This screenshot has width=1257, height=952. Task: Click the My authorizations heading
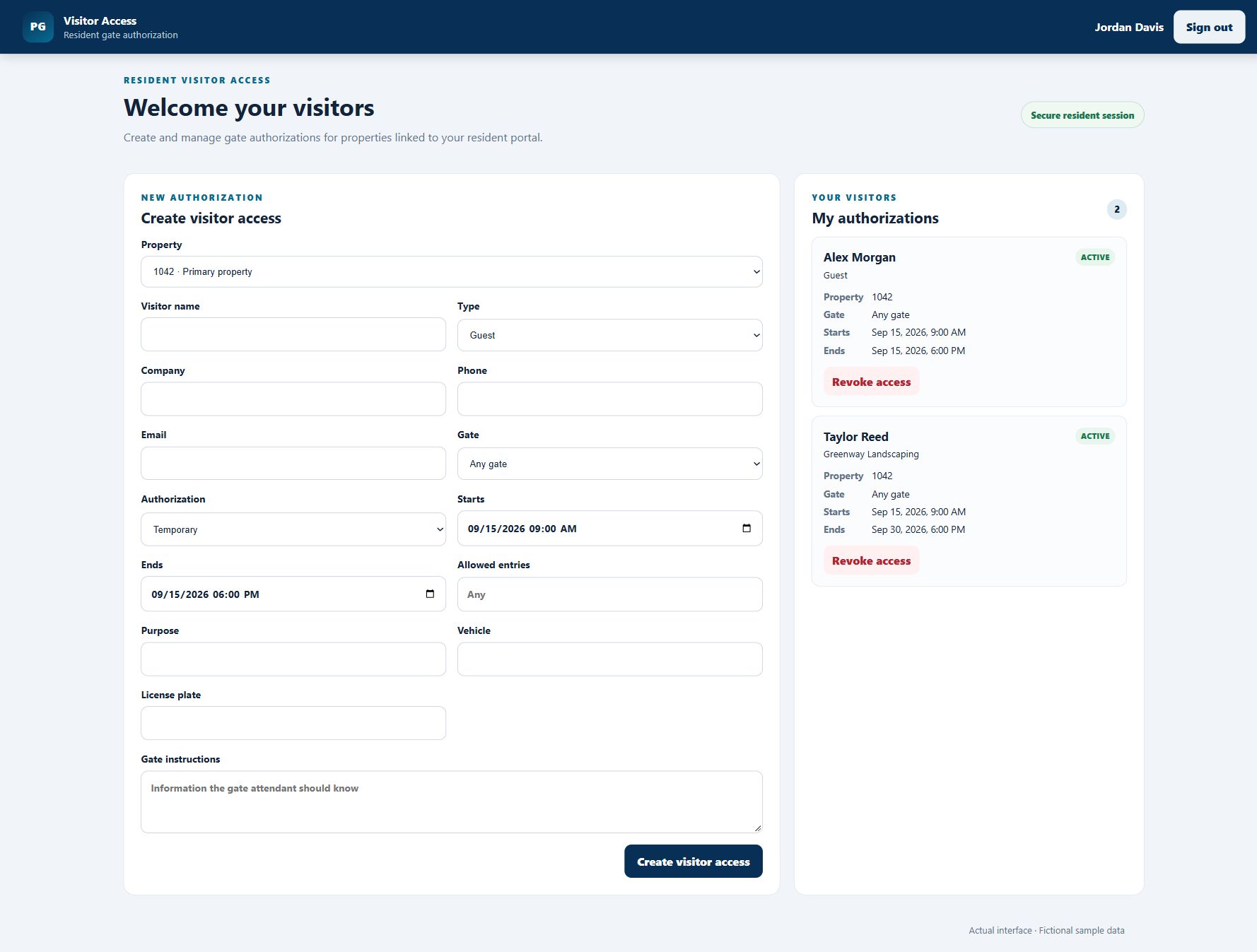[x=875, y=218]
